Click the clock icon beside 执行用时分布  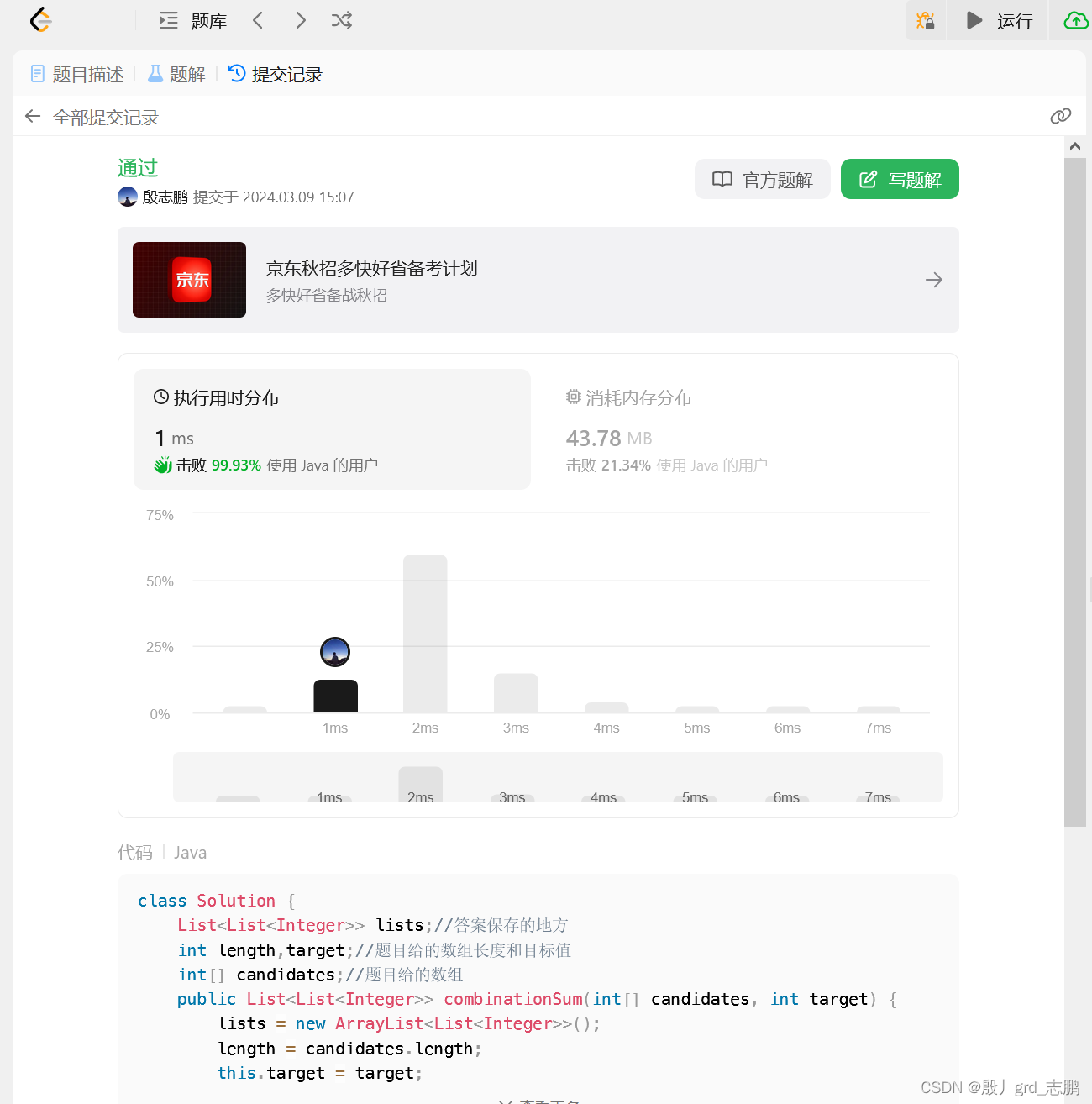pyautogui.click(x=161, y=397)
